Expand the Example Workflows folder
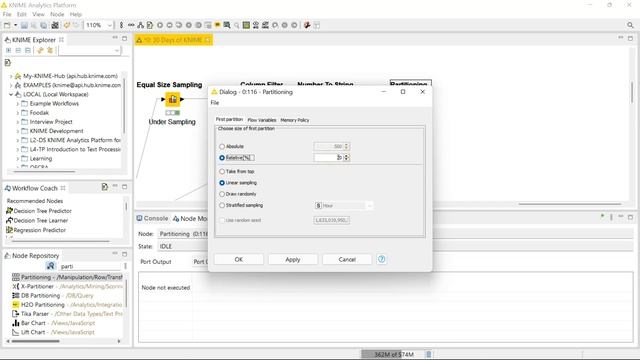Screen dimensions: 640x360 [18, 104]
